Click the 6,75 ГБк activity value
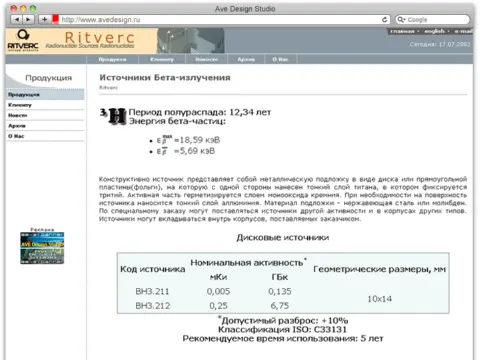The height and width of the screenshot is (360, 480). click(280, 306)
